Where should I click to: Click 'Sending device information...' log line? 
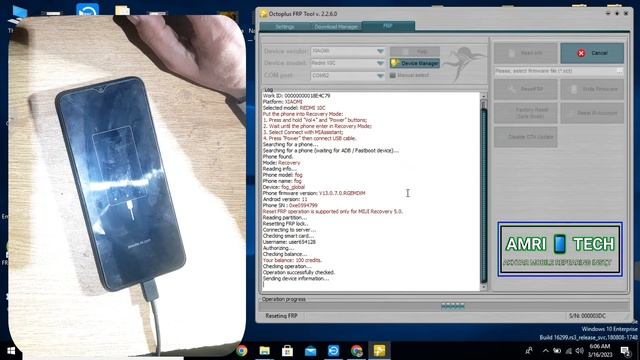(x=296, y=278)
